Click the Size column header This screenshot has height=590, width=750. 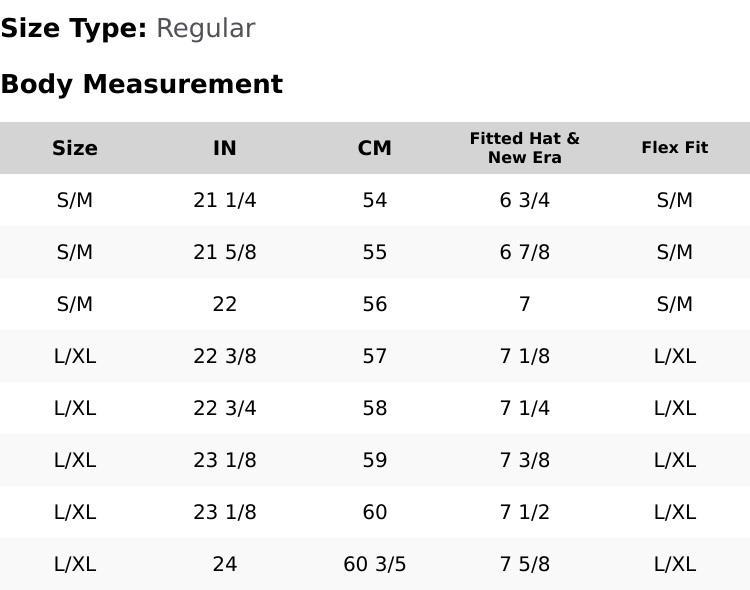tap(75, 148)
